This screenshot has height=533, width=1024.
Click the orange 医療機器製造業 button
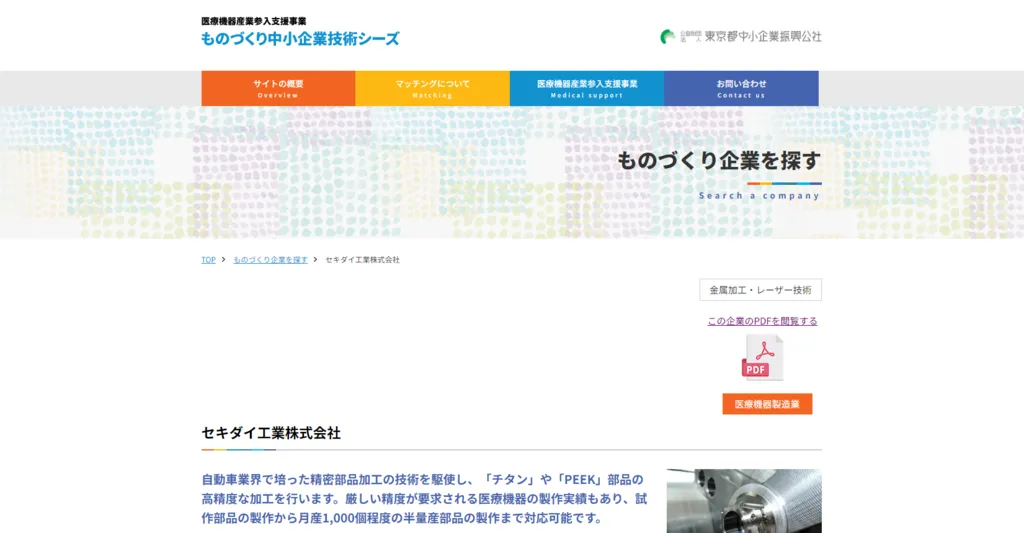pos(767,404)
